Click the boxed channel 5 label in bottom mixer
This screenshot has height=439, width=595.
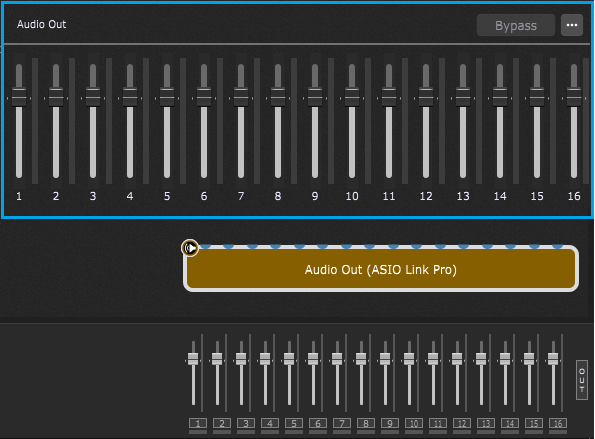click(294, 423)
